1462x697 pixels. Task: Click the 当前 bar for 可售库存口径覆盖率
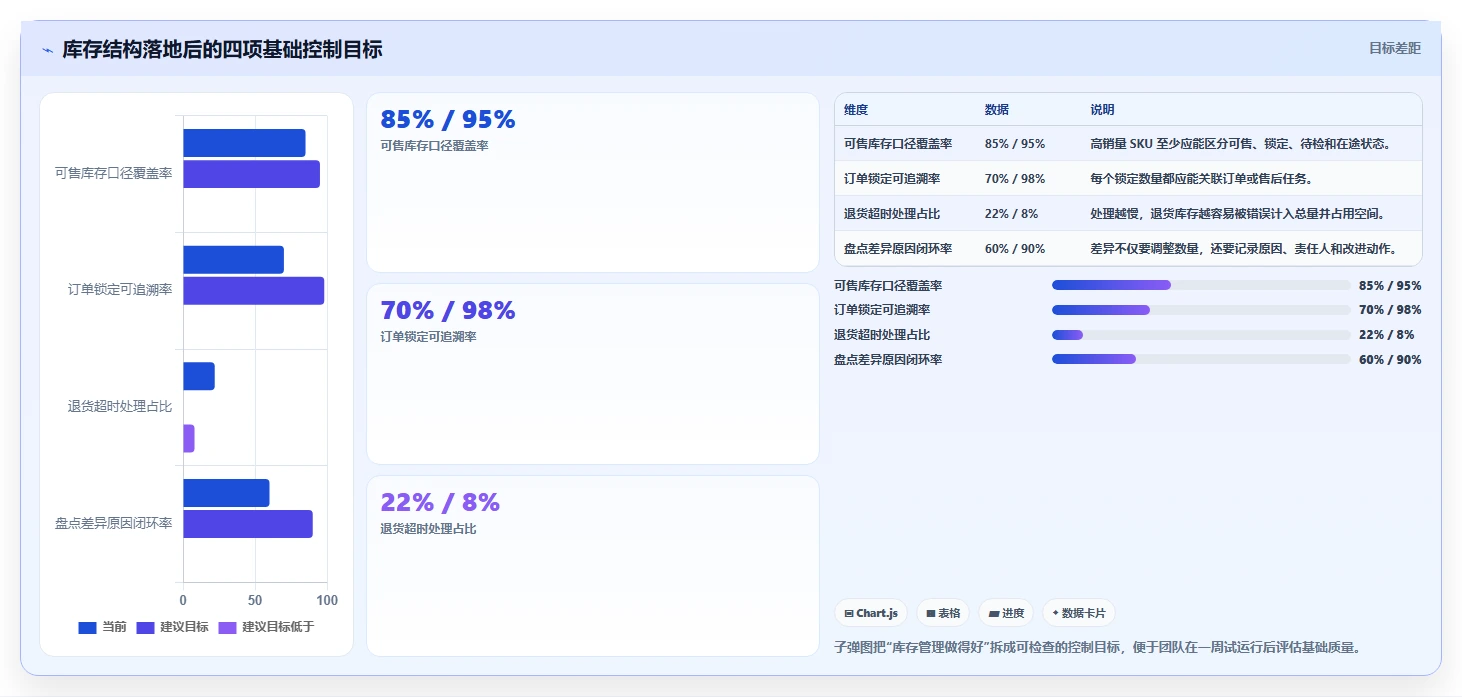pyautogui.click(x=244, y=143)
